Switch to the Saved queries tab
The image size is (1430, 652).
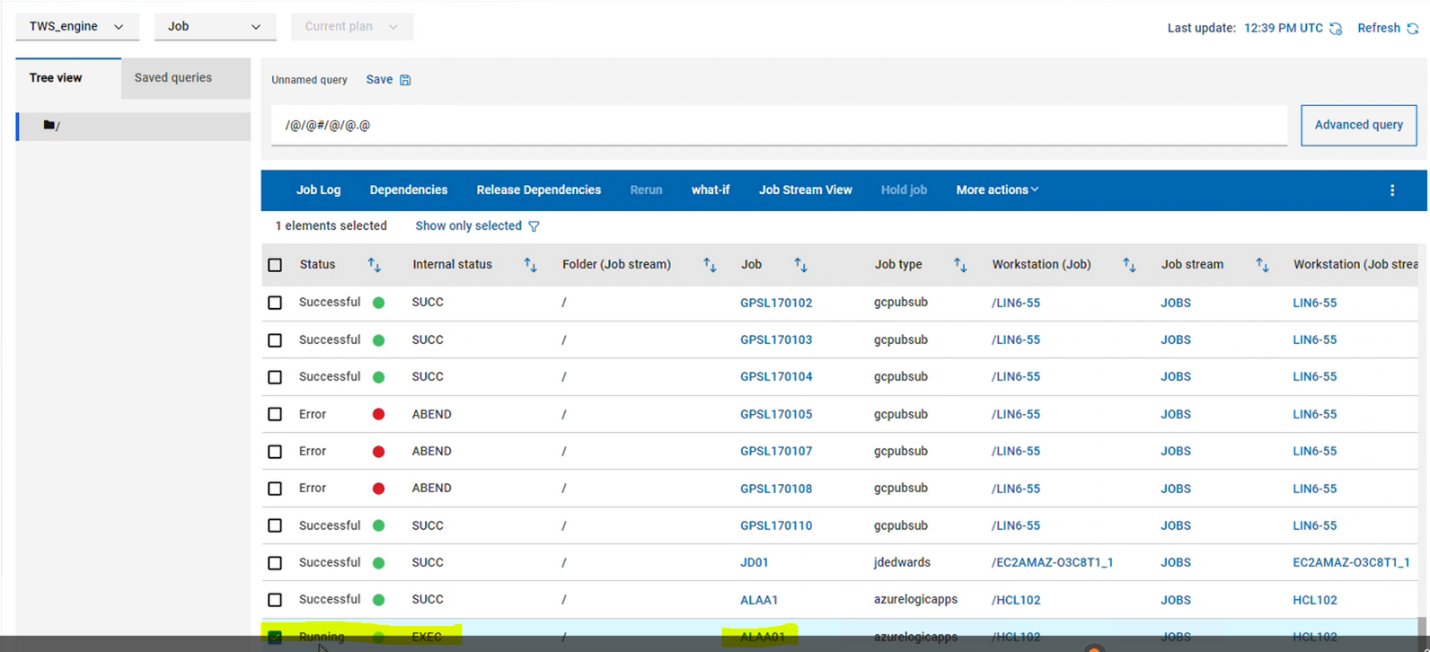pyautogui.click(x=173, y=78)
